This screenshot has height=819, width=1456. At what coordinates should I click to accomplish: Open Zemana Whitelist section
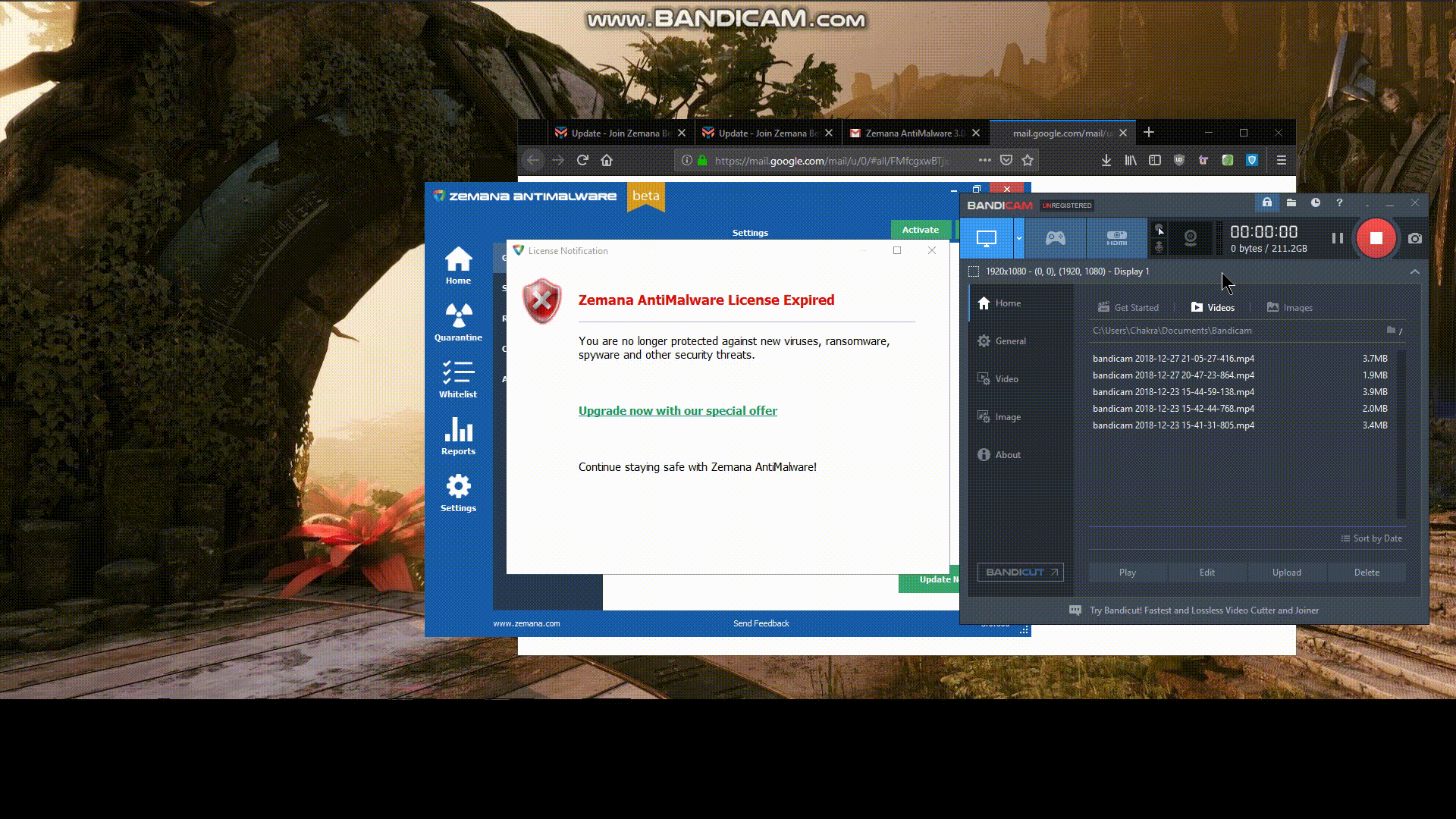pyautogui.click(x=458, y=378)
